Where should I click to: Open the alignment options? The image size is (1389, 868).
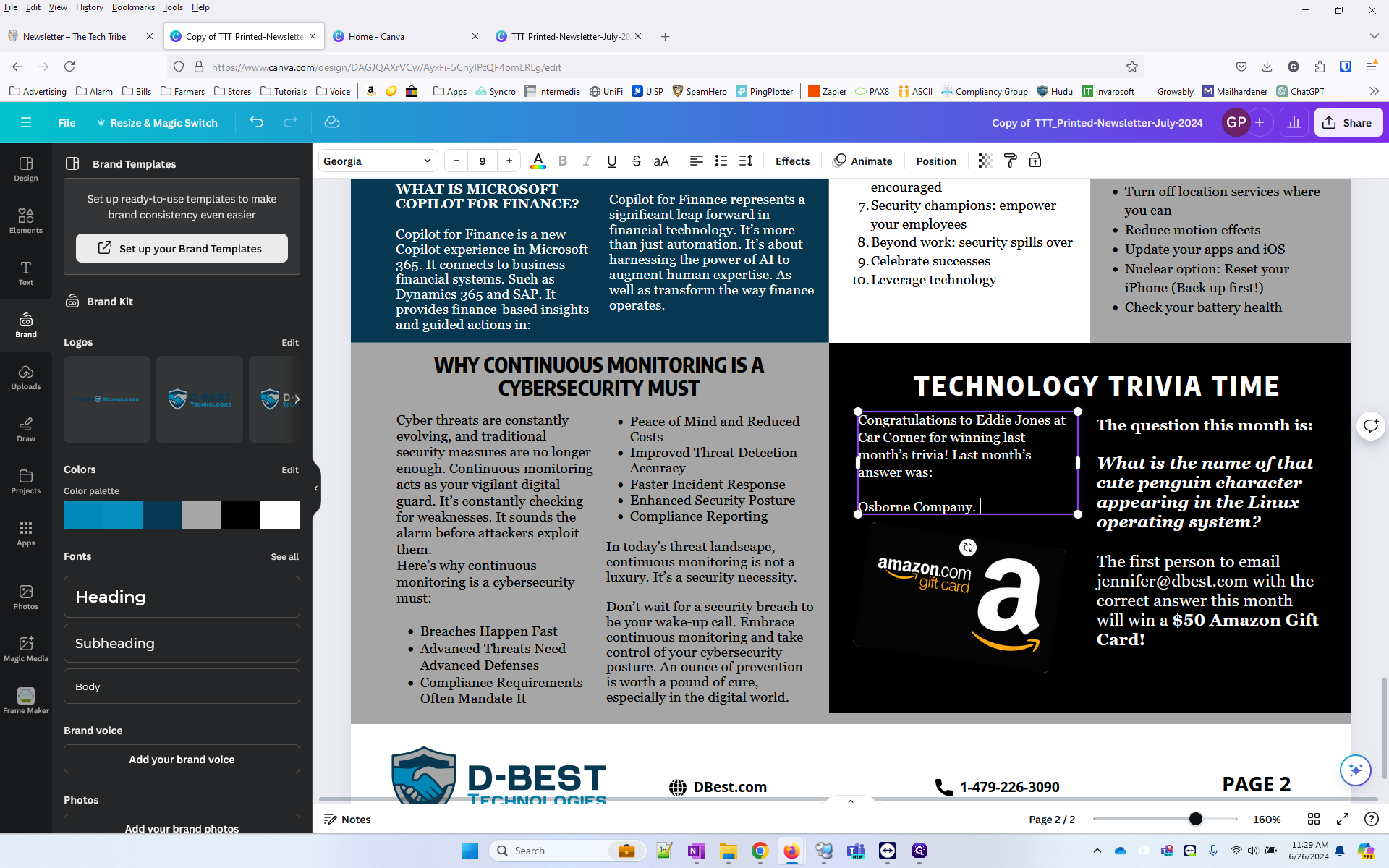(696, 161)
